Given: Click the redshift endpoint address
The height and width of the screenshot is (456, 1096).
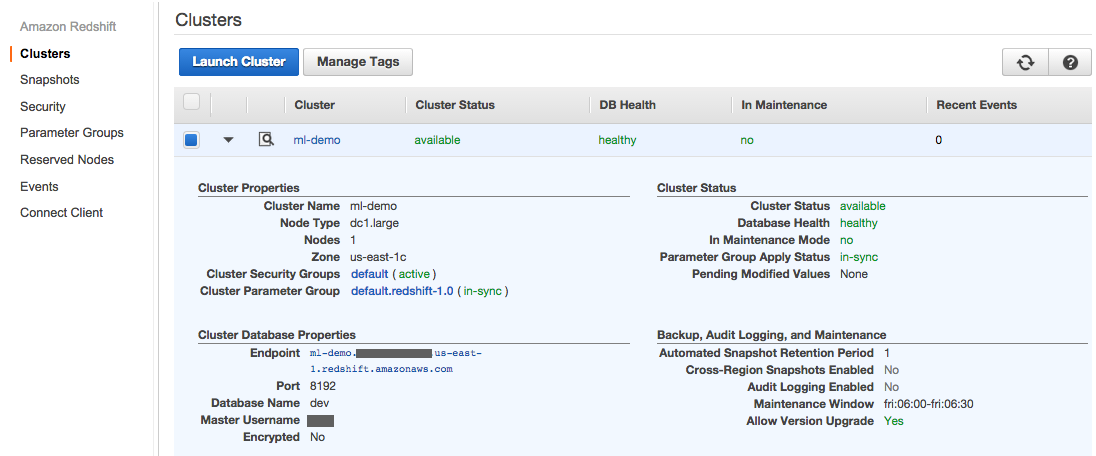Looking at the screenshot, I should pos(396,360).
